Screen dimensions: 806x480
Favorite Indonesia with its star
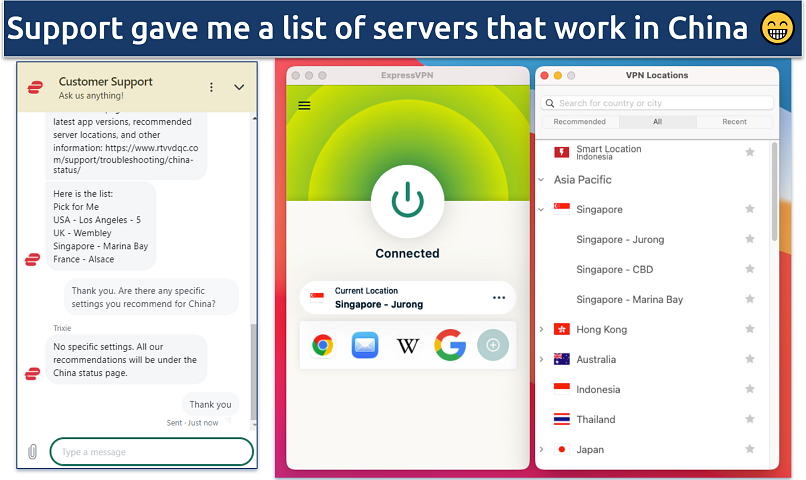tap(750, 389)
